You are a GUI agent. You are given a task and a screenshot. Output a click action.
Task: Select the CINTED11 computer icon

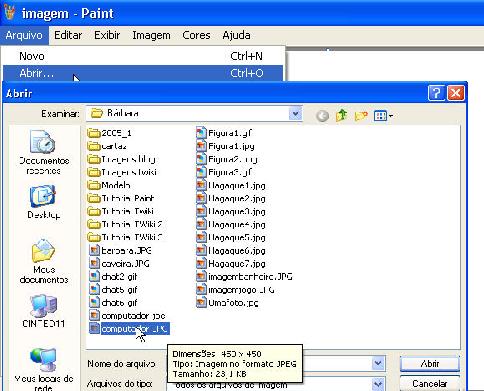(43, 311)
